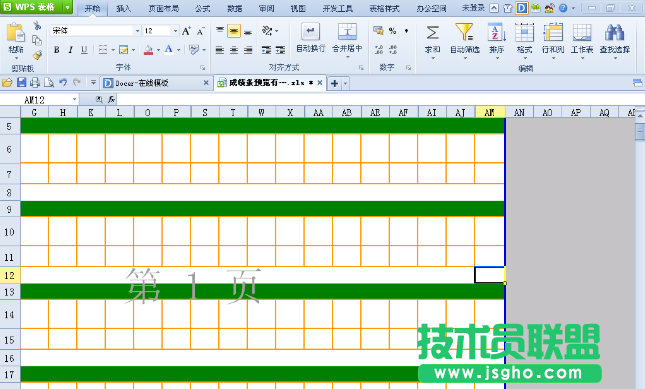645x389 pixels.
Task: Click the currency number format icon
Action: [x=378, y=30]
